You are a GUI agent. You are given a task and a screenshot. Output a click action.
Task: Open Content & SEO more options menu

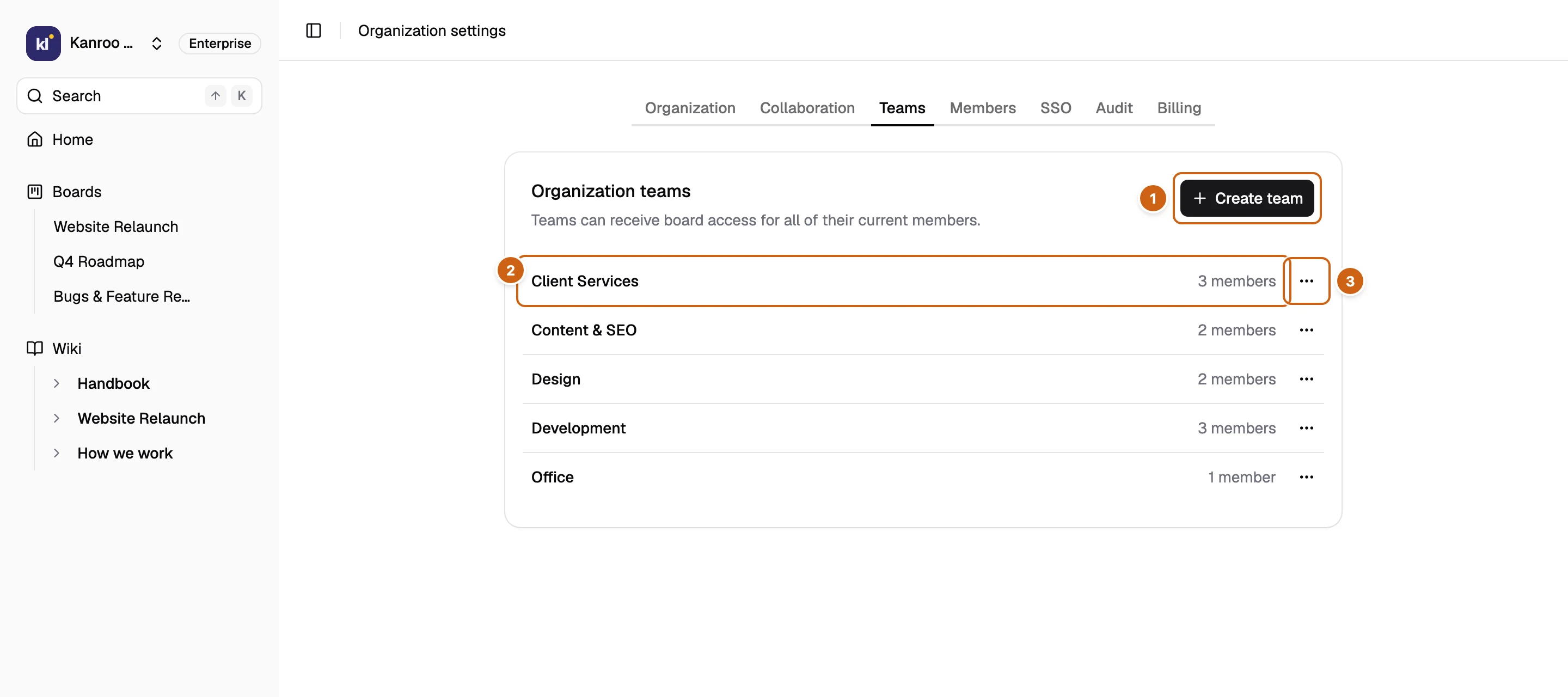1306,330
